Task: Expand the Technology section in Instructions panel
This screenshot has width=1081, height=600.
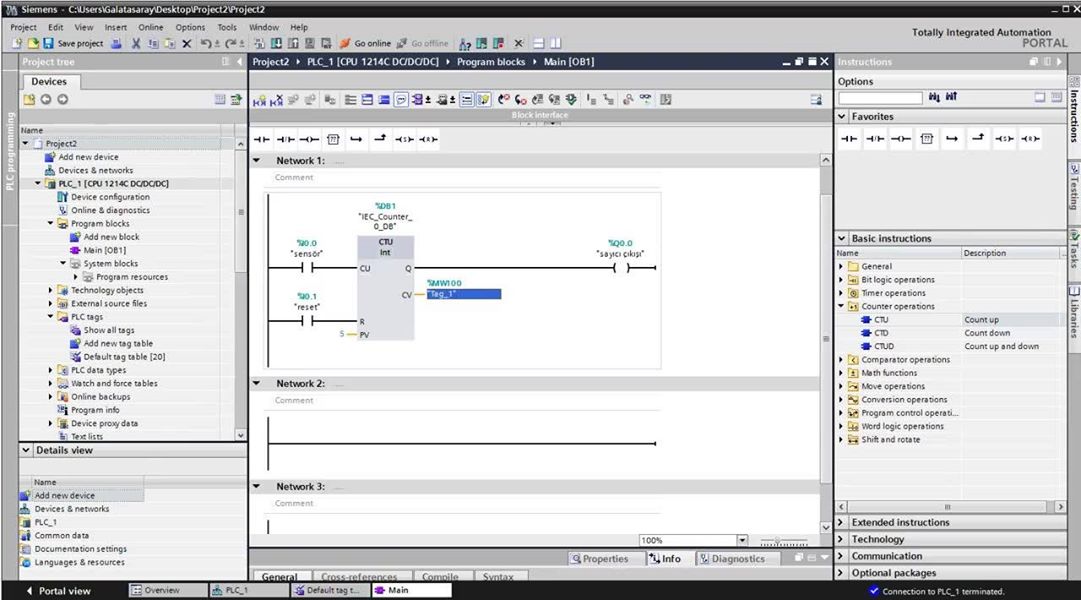Action: point(841,539)
